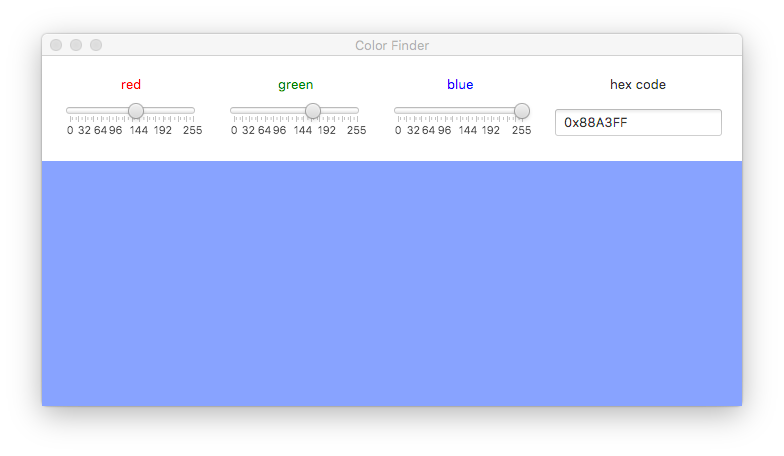Click the "hex code" label
The height and width of the screenshot is (456, 784).
638,84
